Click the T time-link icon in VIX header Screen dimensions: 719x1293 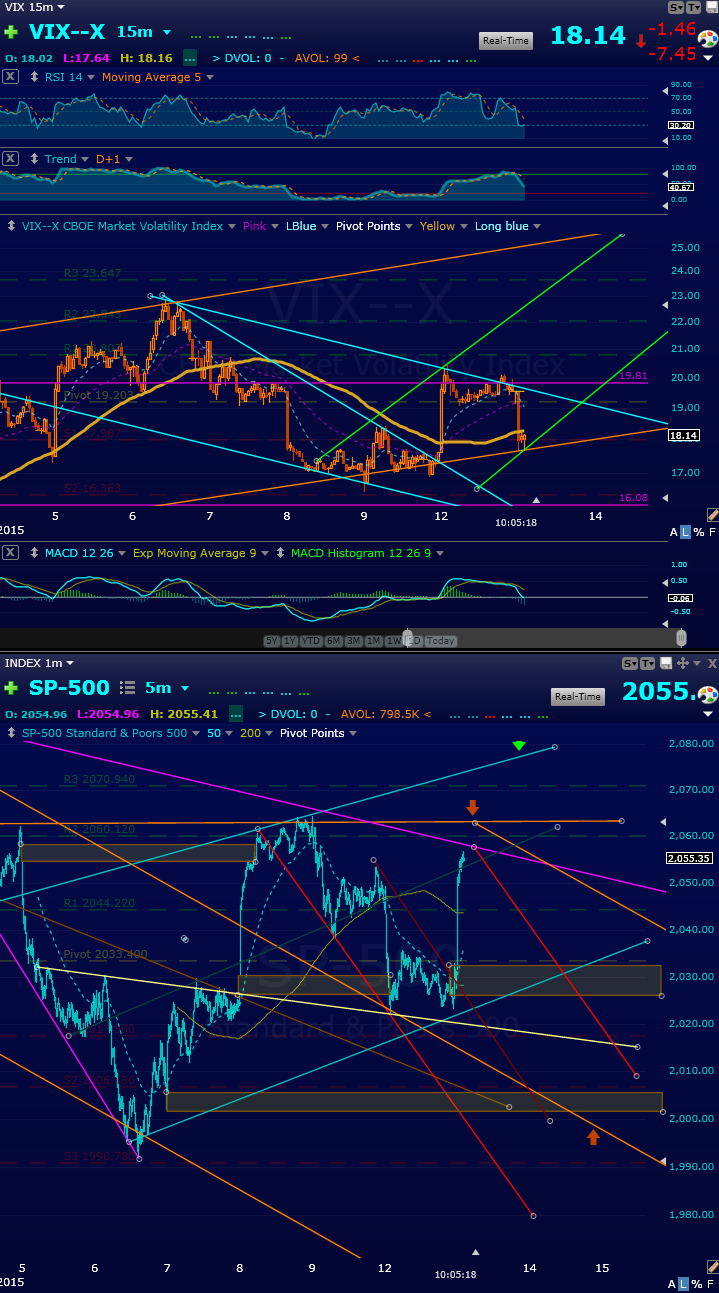pyautogui.click(x=696, y=7)
